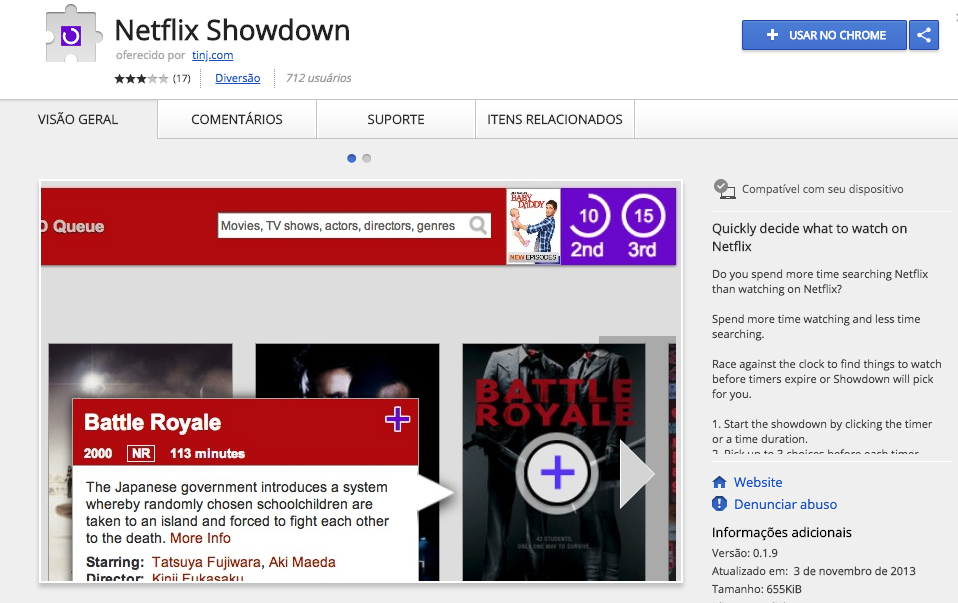Click the plus icon in Battle Royale popup
The width and height of the screenshot is (958, 603).
point(398,419)
